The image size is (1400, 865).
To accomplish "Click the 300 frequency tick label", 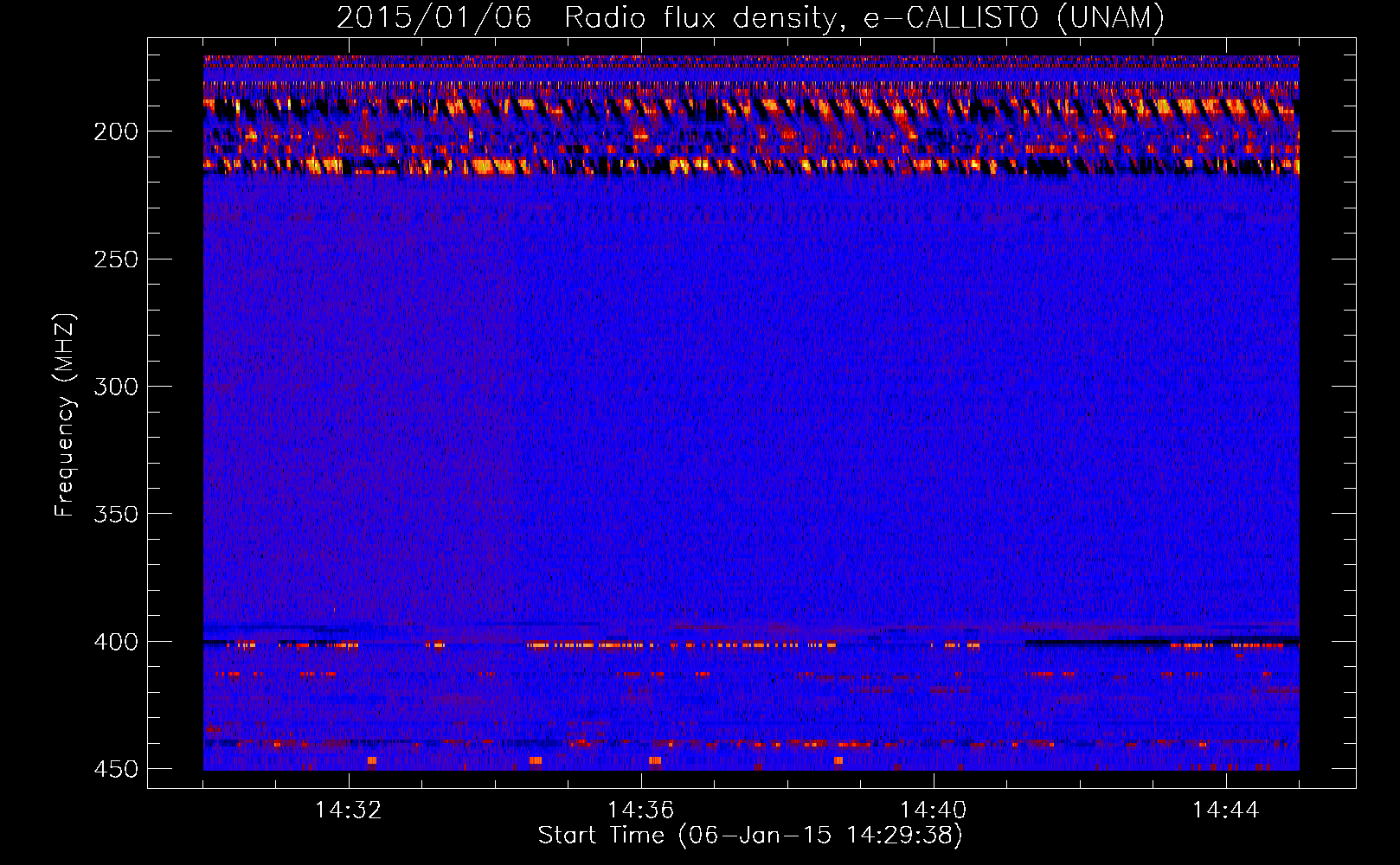I will [x=116, y=387].
